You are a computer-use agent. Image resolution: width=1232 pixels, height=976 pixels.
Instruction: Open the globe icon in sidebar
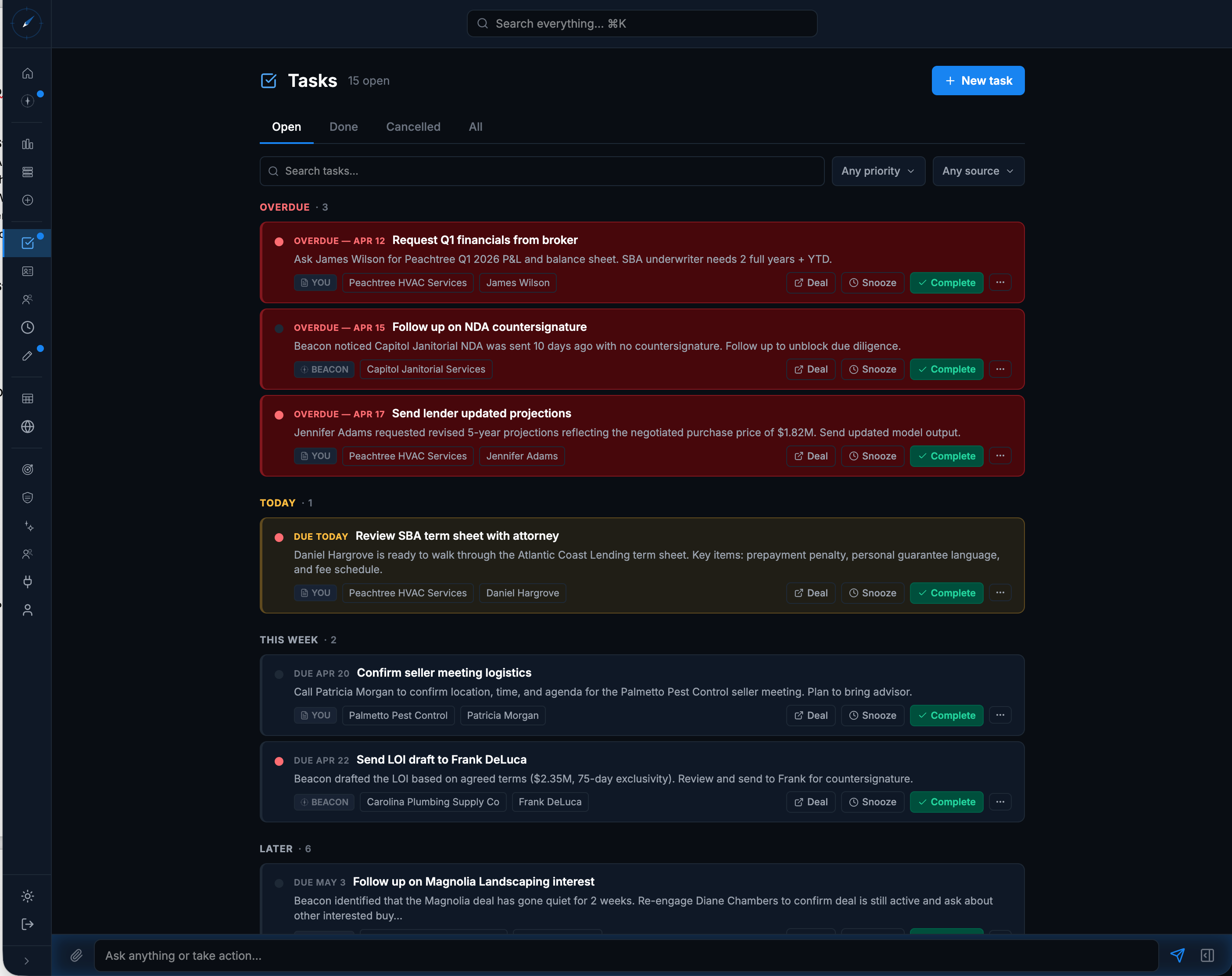[x=27, y=427]
